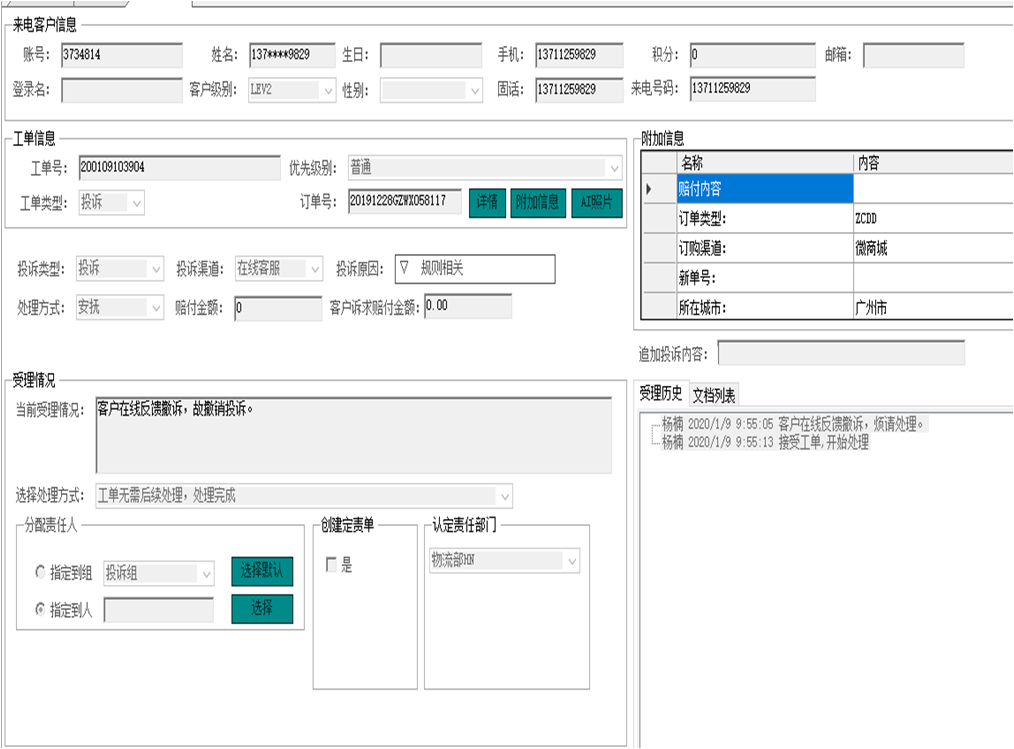Click the row pointer arrow beside 赔付内容
The height and width of the screenshot is (749, 1014).
651,189
